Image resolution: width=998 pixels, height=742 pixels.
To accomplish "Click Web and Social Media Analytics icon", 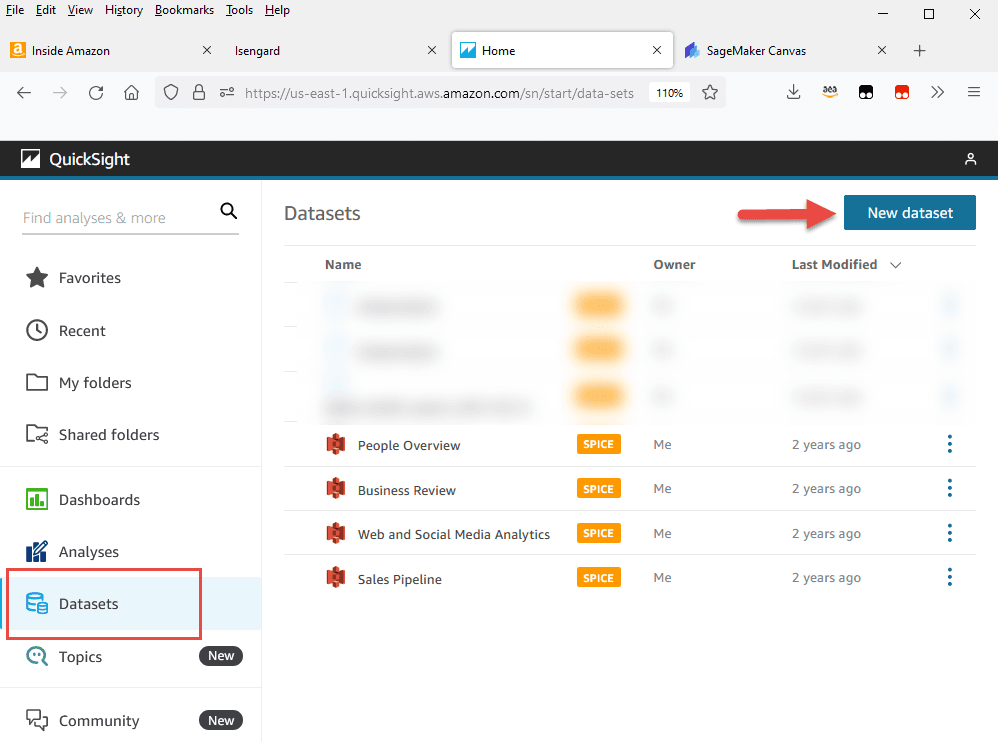I will (335, 533).
